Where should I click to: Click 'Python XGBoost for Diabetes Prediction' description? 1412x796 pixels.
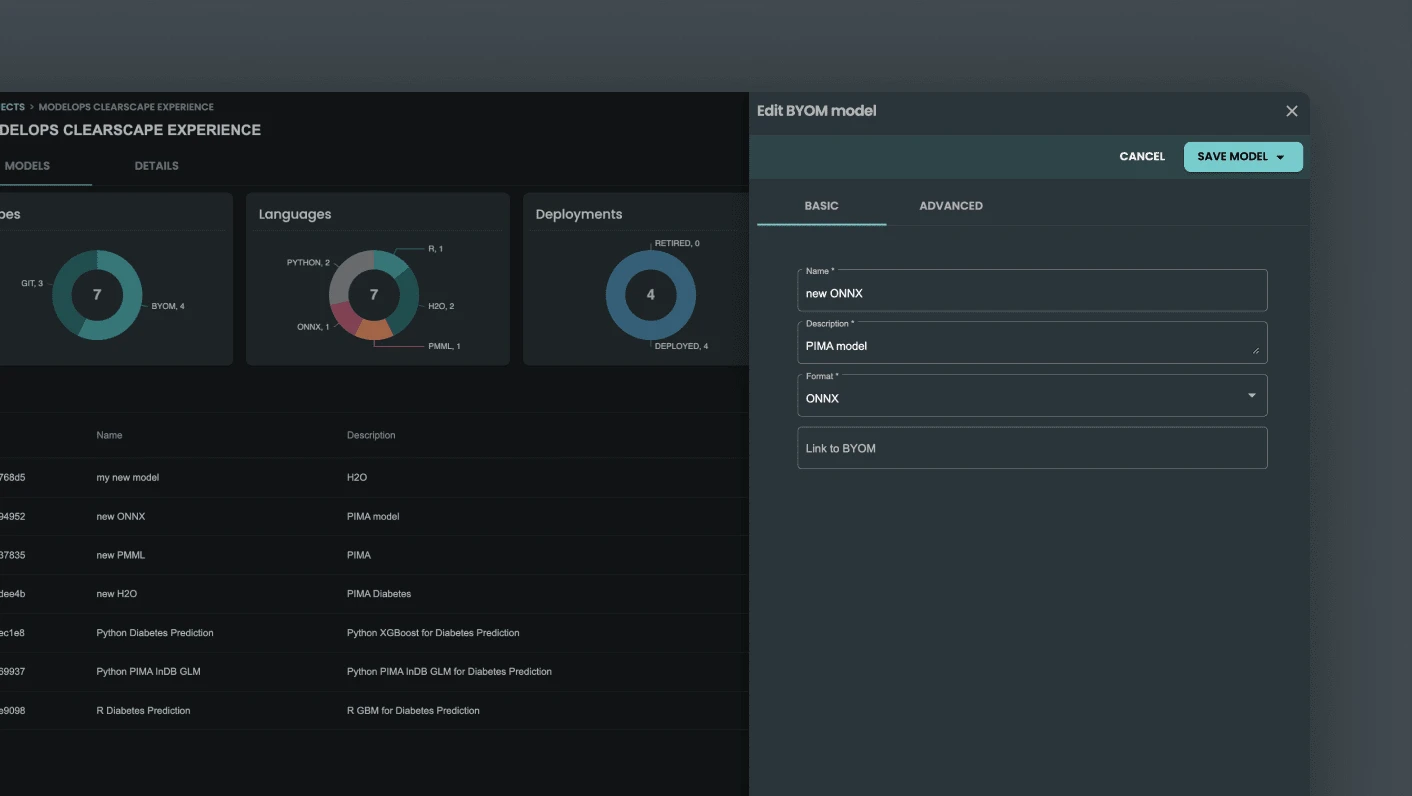(433, 633)
